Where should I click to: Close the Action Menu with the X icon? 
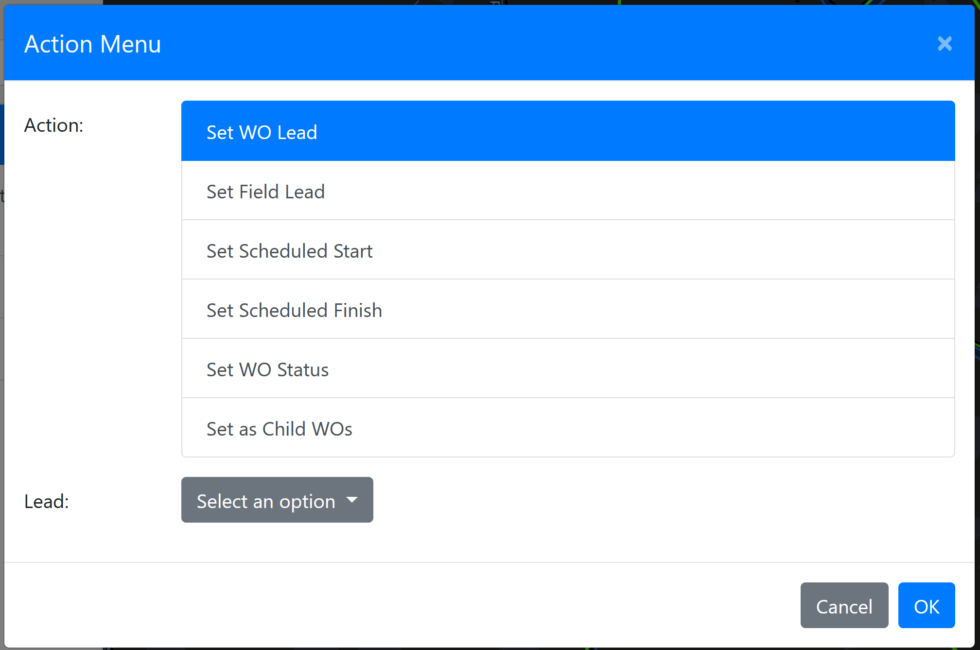(x=944, y=43)
